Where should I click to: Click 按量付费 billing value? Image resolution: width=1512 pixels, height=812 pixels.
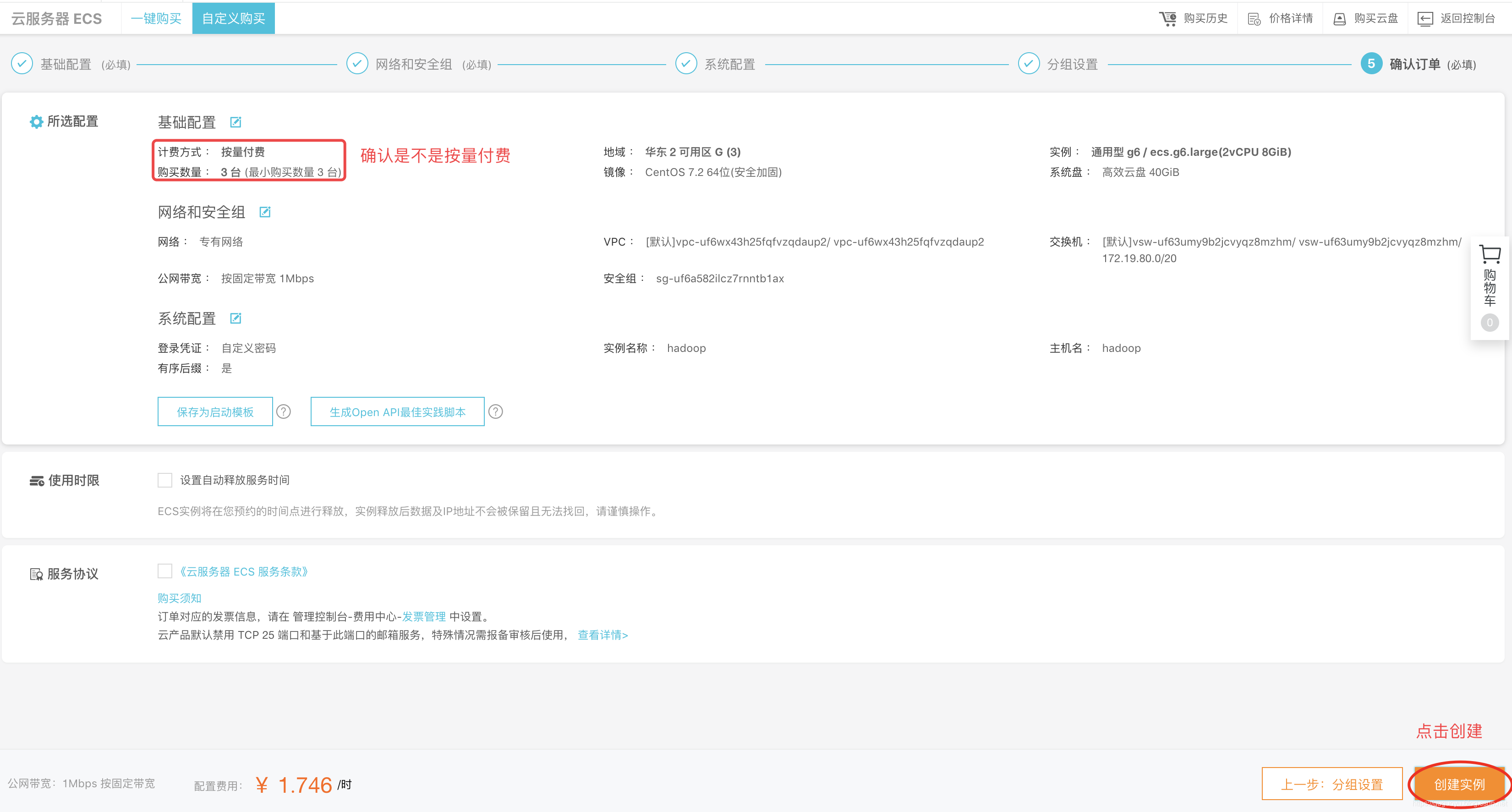(242, 152)
